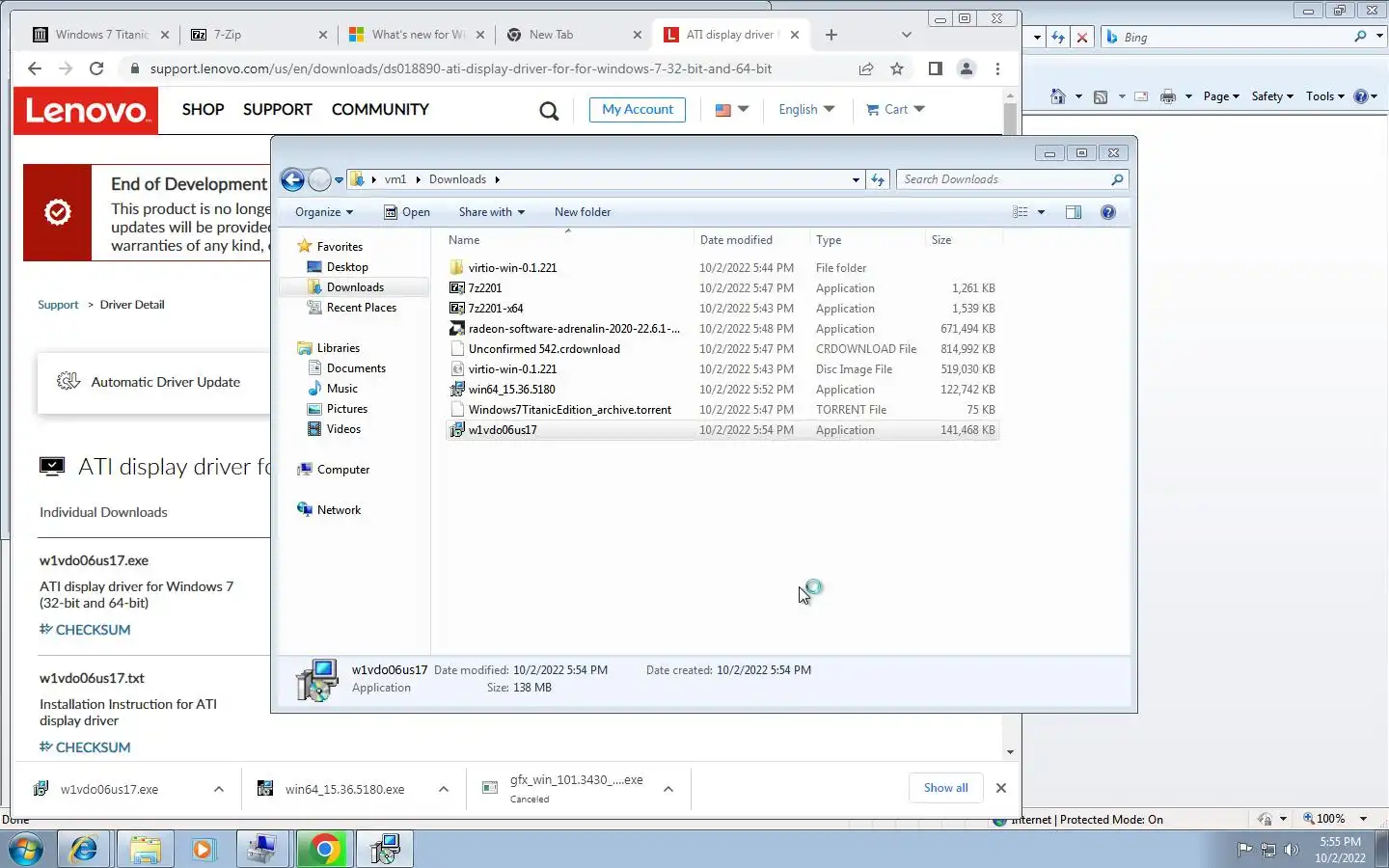
Task: Select win64_15.36.5180 file row
Action: pos(722,390)
